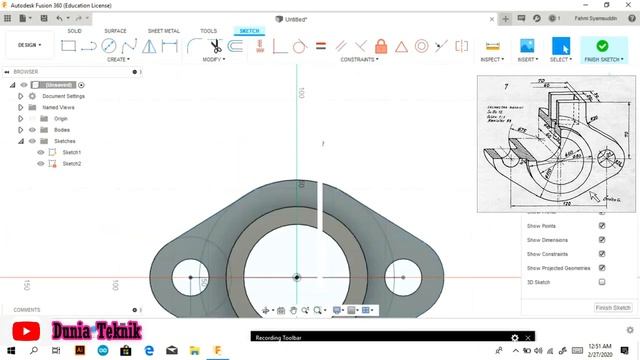Open the help question mark icon
The width and height of the screenshot is (640, 360).
coord(632,18)
